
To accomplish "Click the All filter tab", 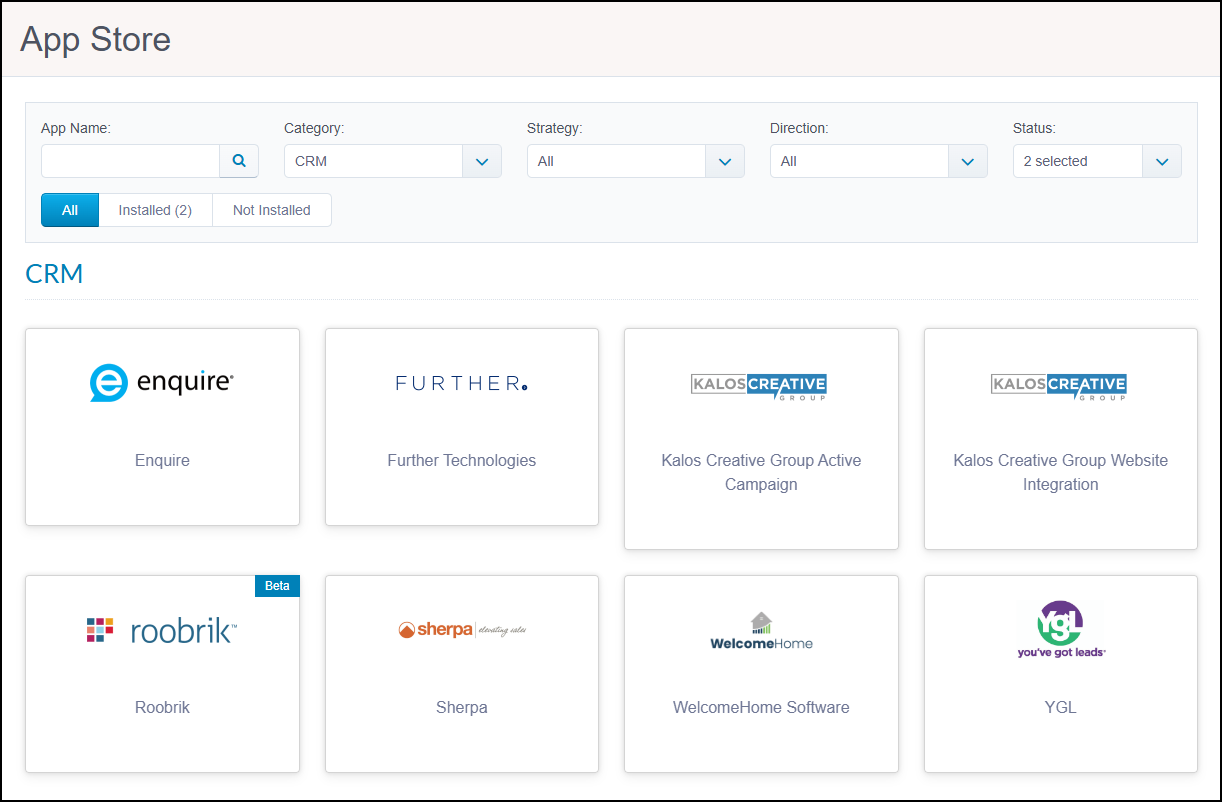I will [x=69, y=210].
